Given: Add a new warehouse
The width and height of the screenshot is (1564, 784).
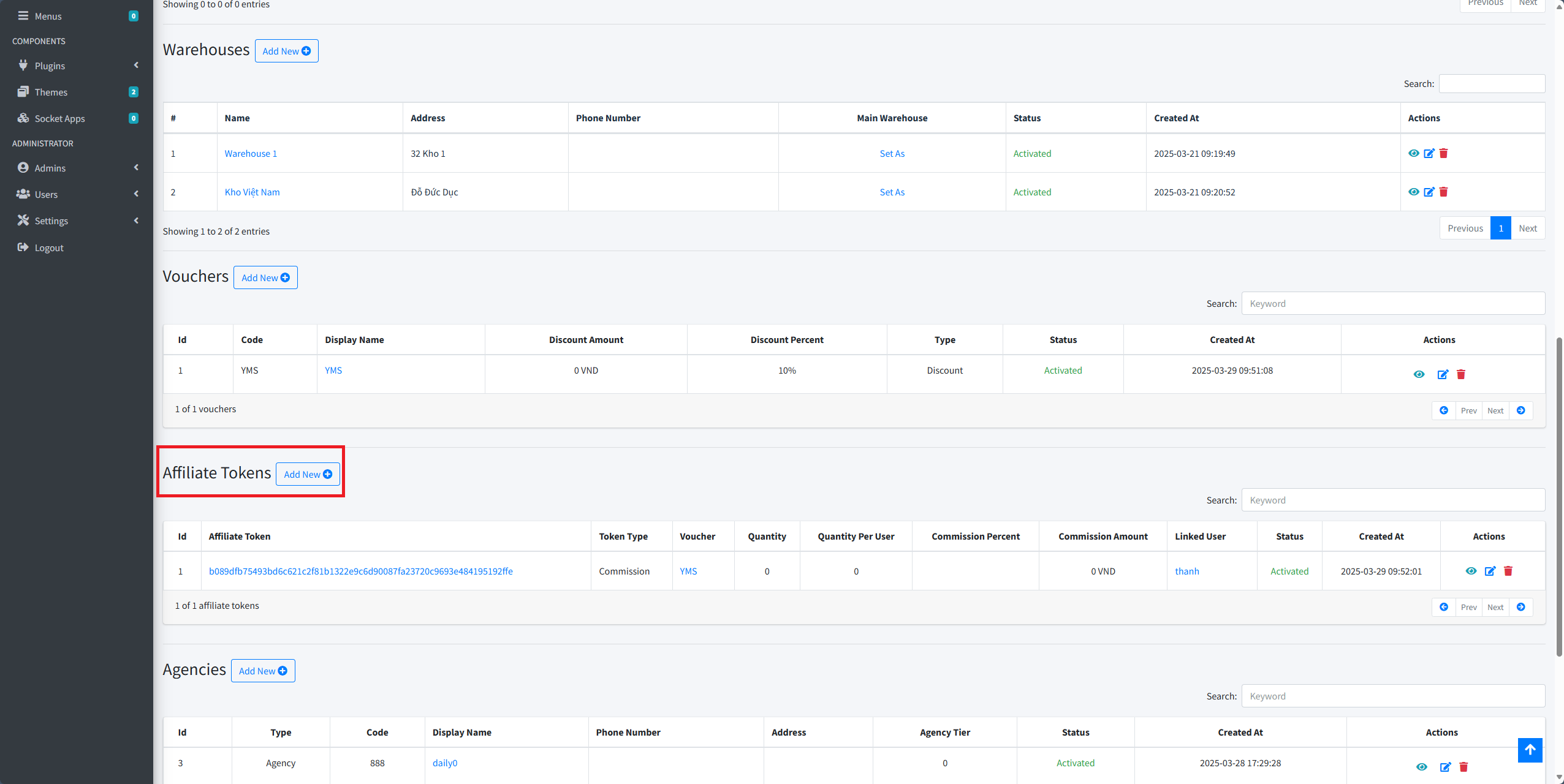Looking at the screenshot, I should click(286, 51).
